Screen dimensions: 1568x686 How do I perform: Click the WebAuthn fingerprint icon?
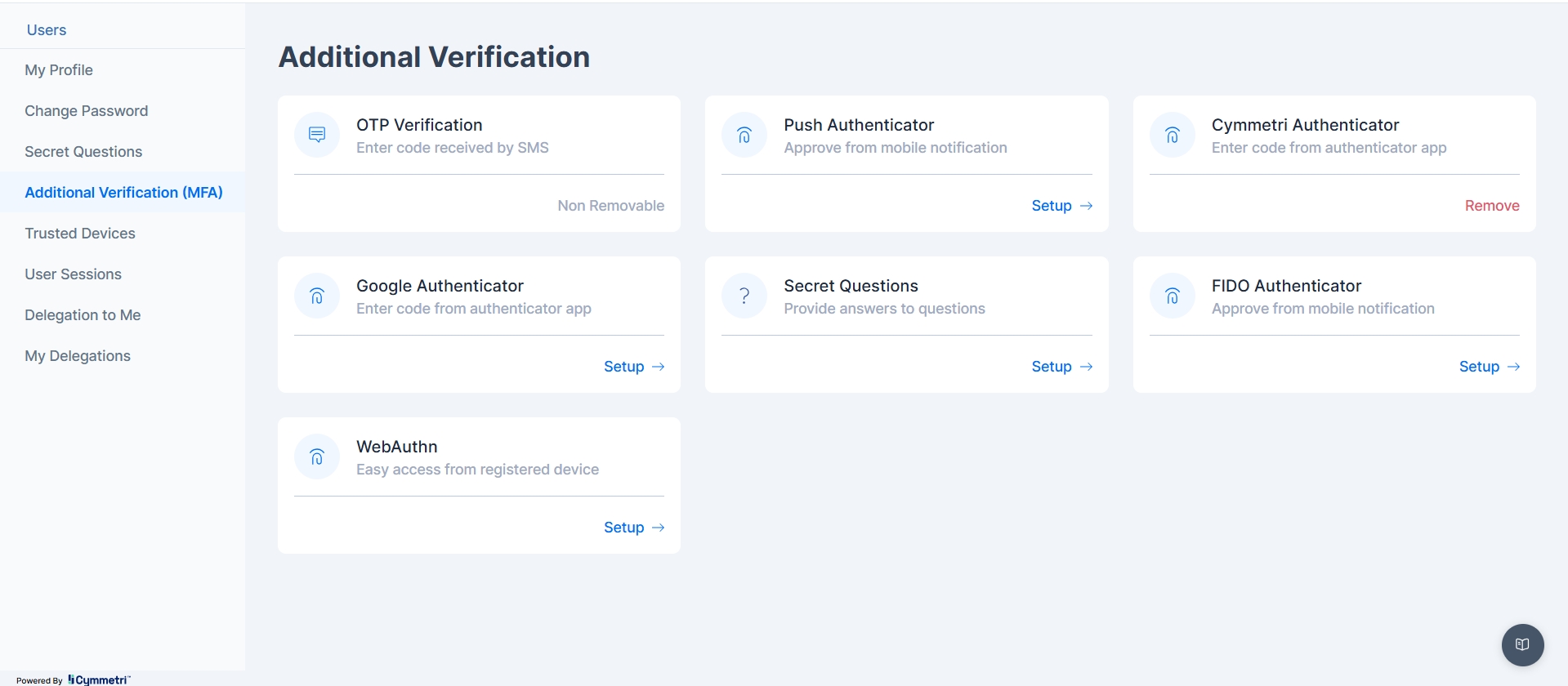point(317,457)
